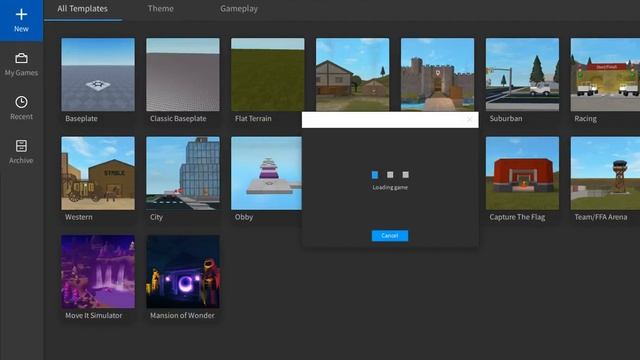Click the Western label text

79,217
